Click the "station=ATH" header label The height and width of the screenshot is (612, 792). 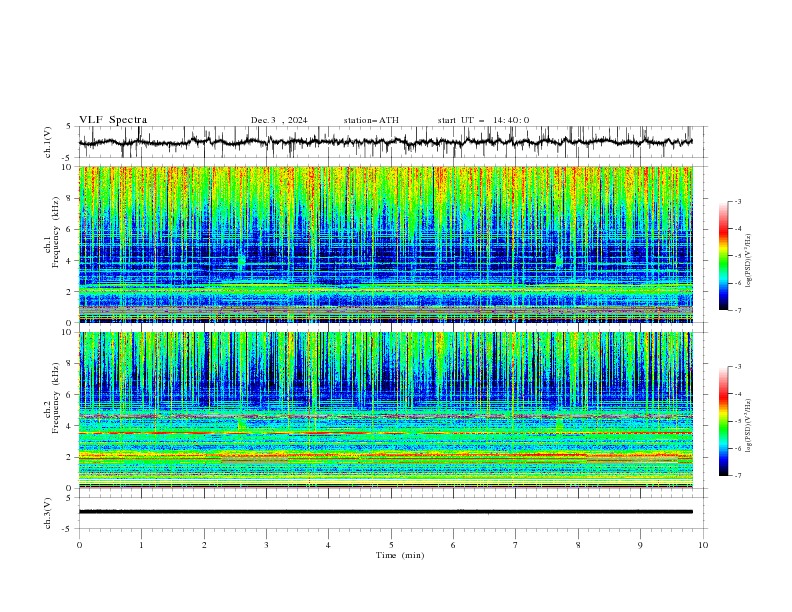[371, 120]
